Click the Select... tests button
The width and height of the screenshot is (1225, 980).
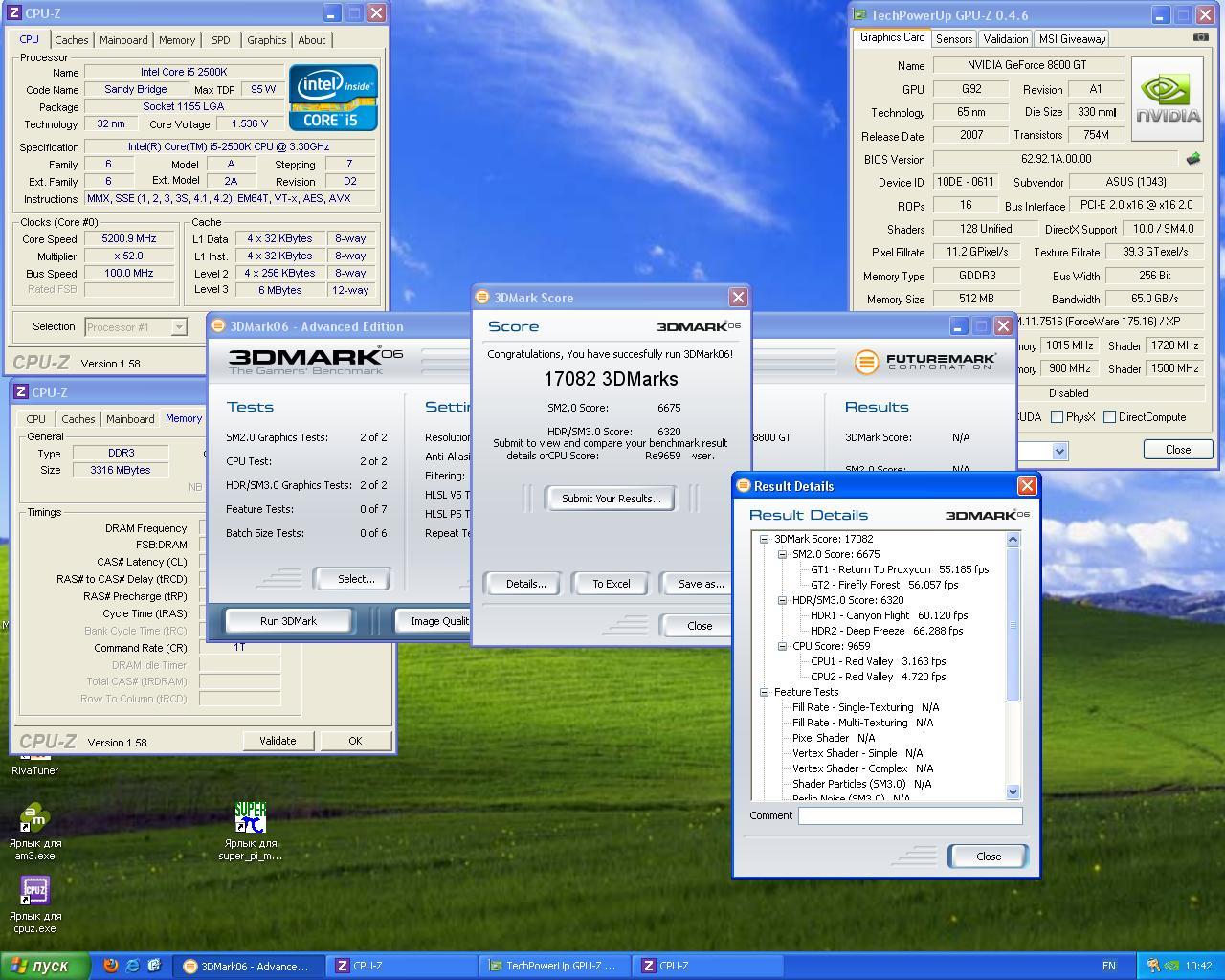[355, 579]
